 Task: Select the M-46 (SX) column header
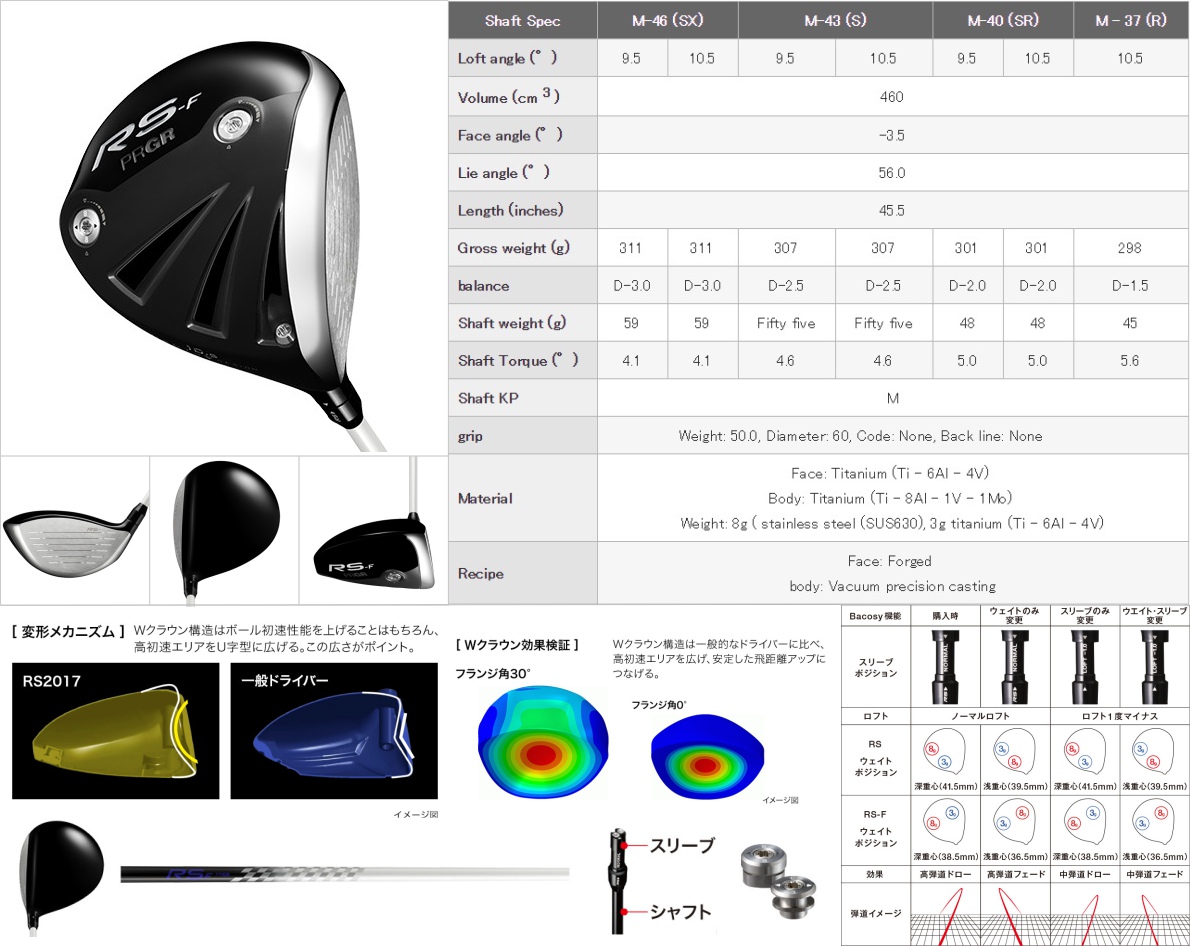tap(668, 20)
